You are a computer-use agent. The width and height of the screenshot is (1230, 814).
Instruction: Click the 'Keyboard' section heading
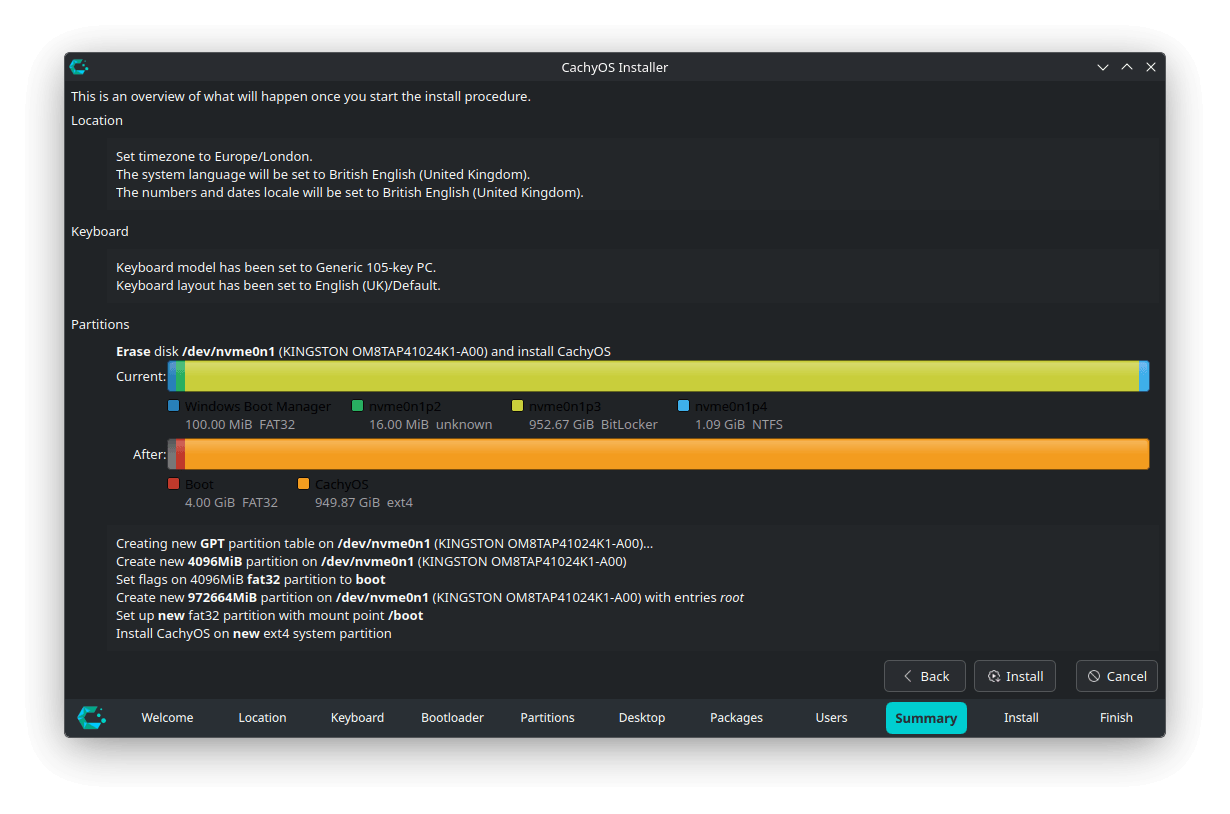coord(100,231)
